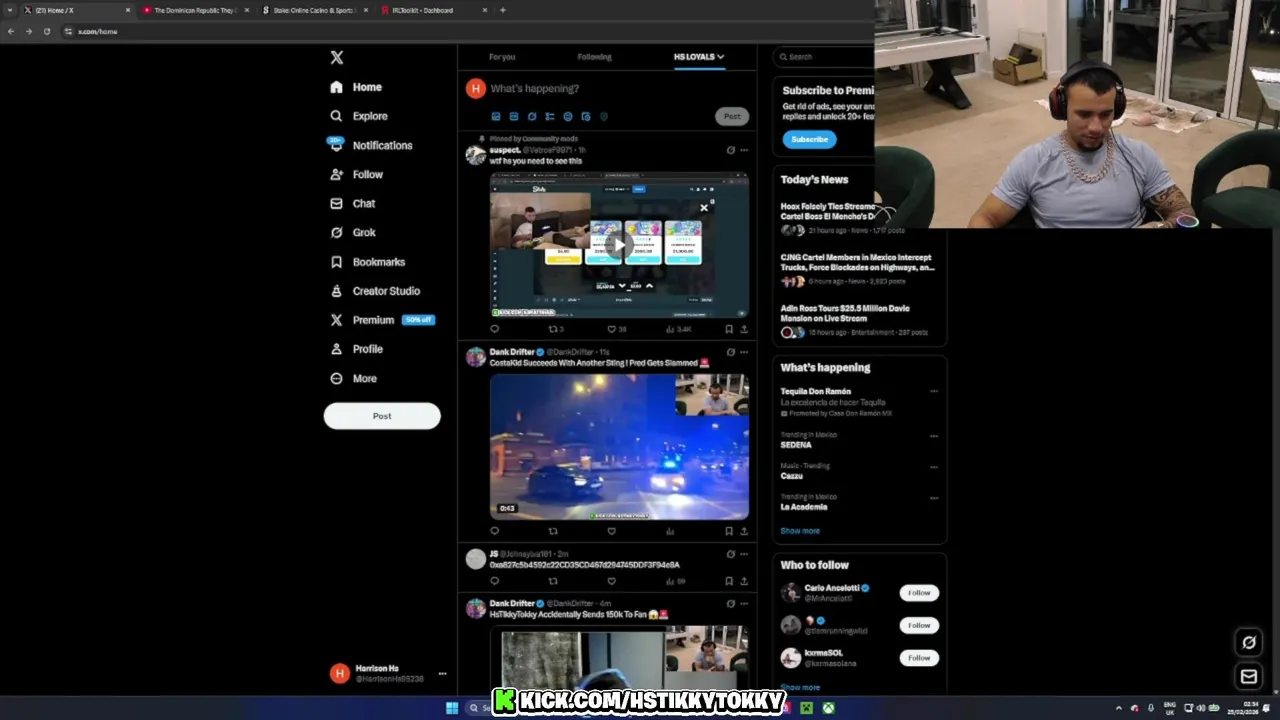Click the Search field on X
The image size is (1280, 720).
click(x=825, y=57)
